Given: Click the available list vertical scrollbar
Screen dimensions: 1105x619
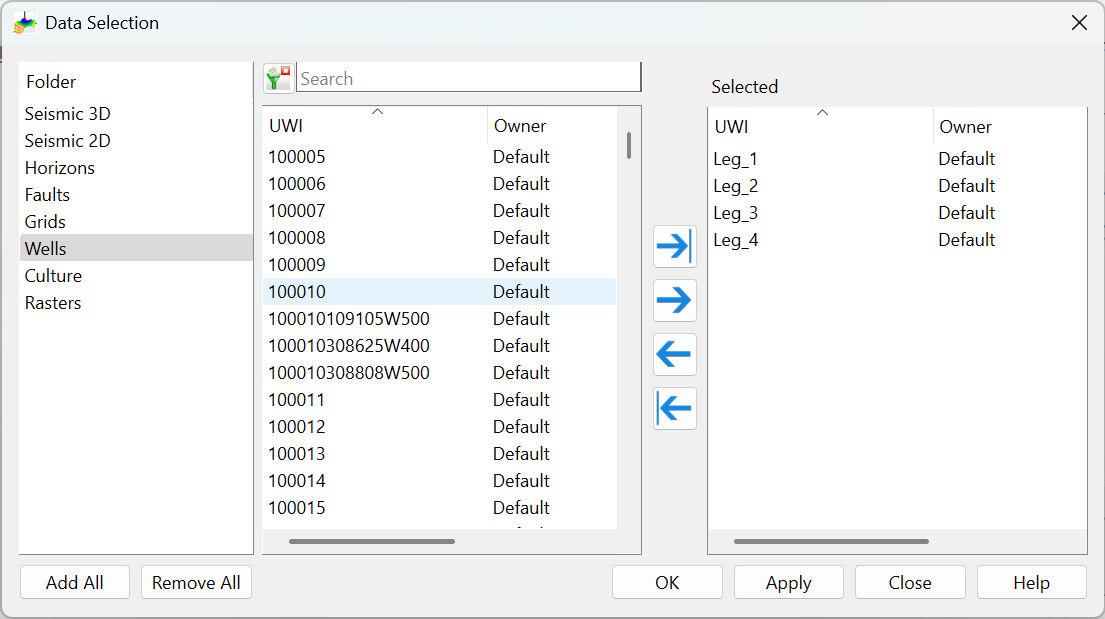Looking at the screenshot, I should tap(629, 146).
